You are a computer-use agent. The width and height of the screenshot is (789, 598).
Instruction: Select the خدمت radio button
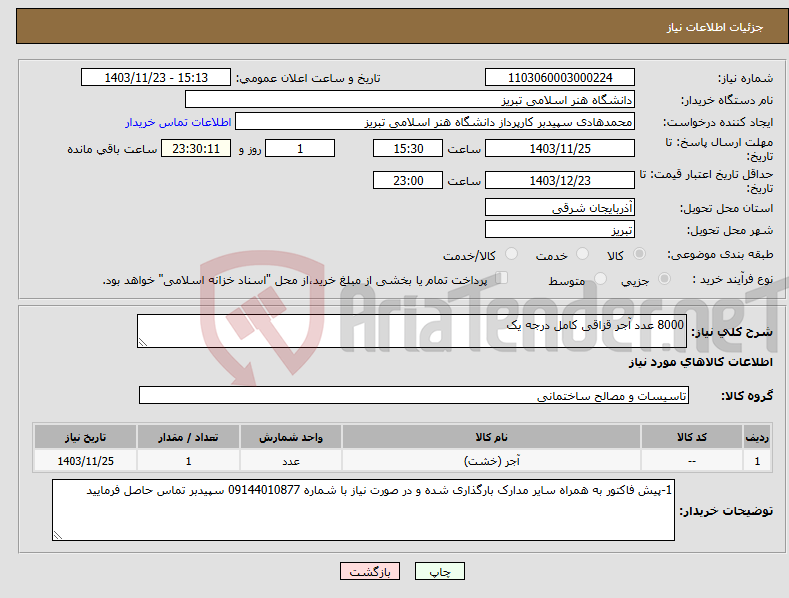click(582, 254)
